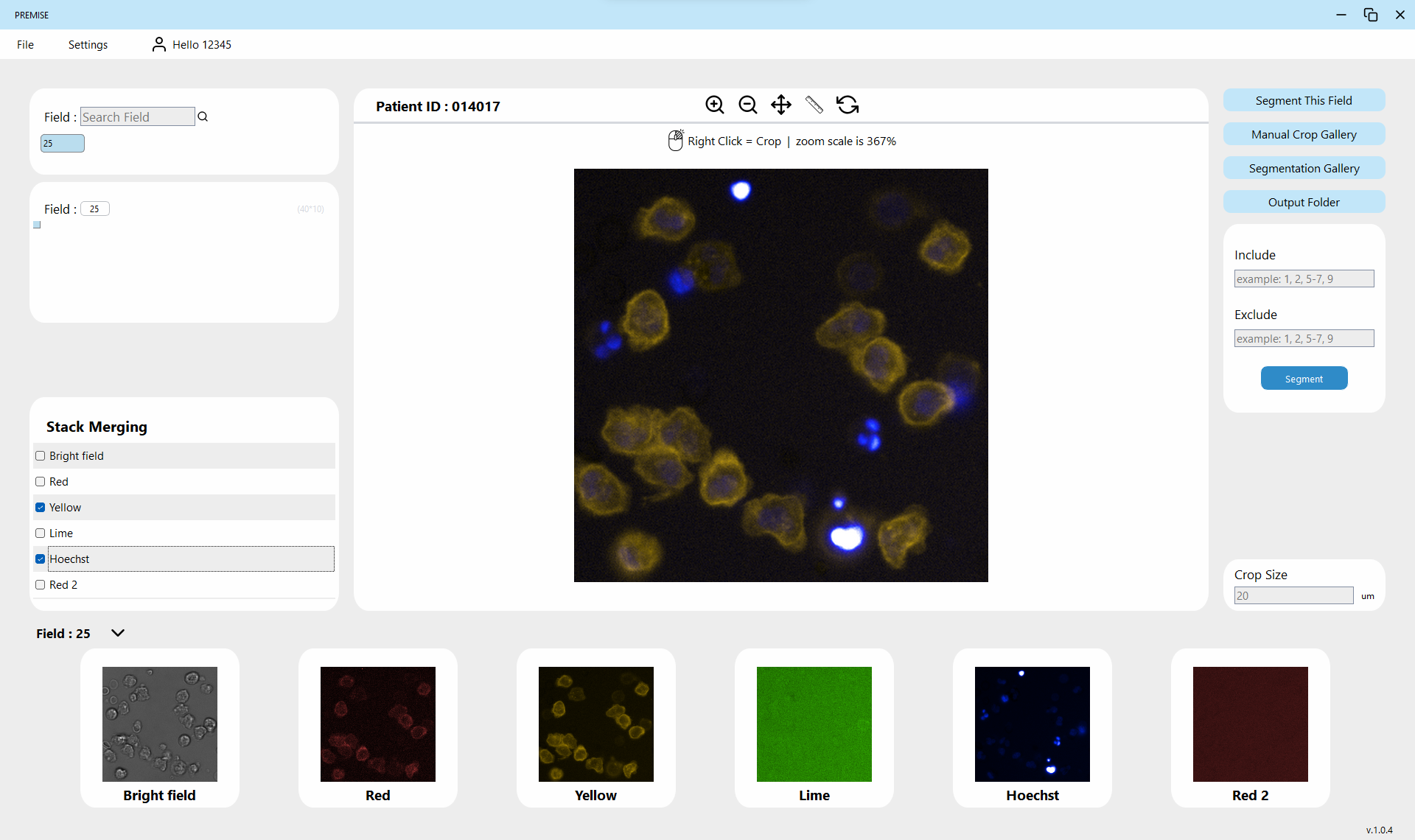Select the pan/move arrows tool
This screenshot has height=840, width=1415.
(x=780, y=105)
